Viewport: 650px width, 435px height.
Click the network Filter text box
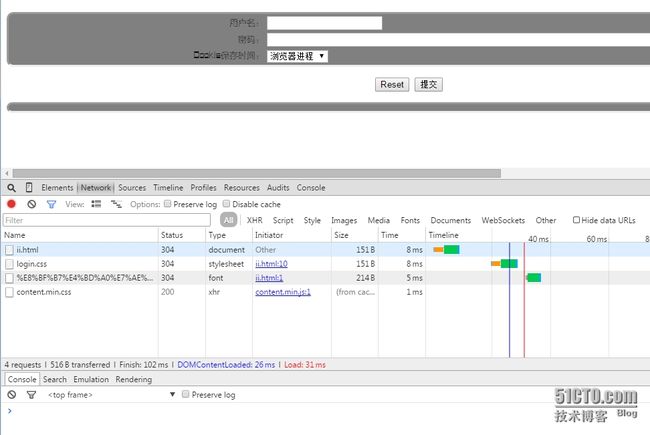coord(107,220)
